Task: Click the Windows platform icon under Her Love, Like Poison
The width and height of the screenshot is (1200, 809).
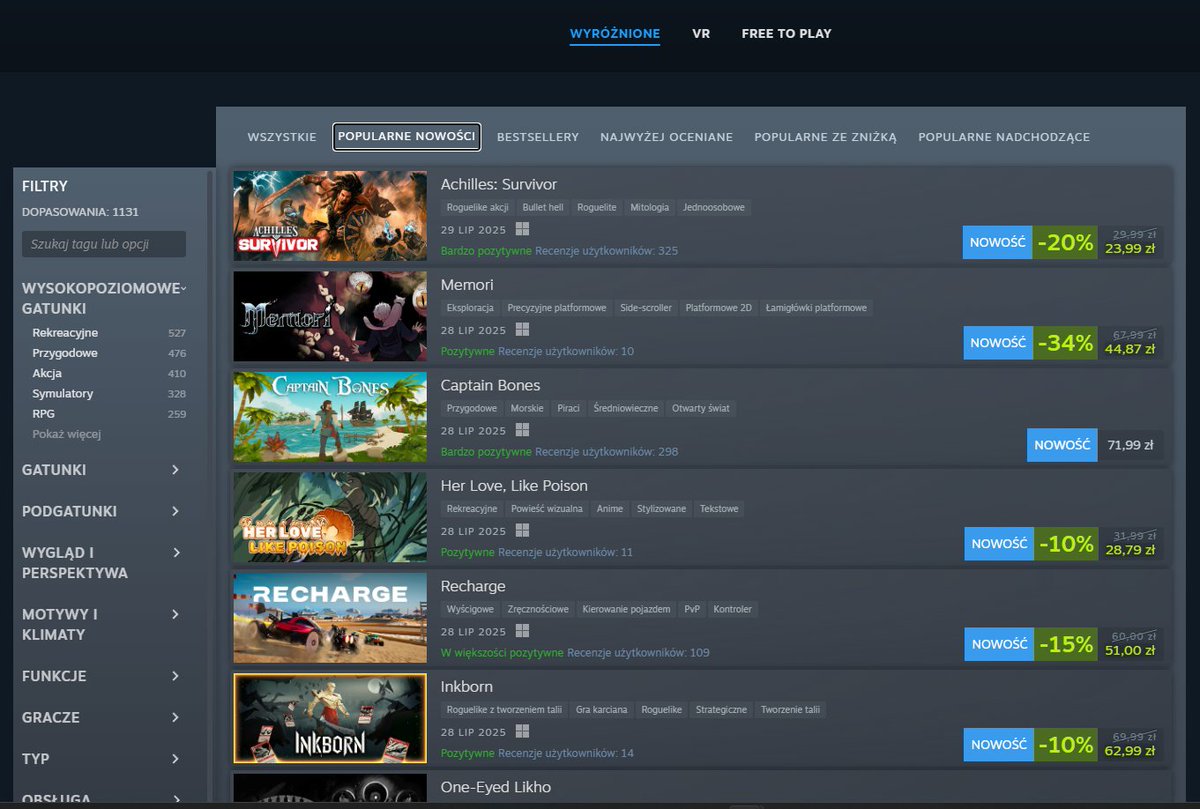Action: [x=522, y=531]
